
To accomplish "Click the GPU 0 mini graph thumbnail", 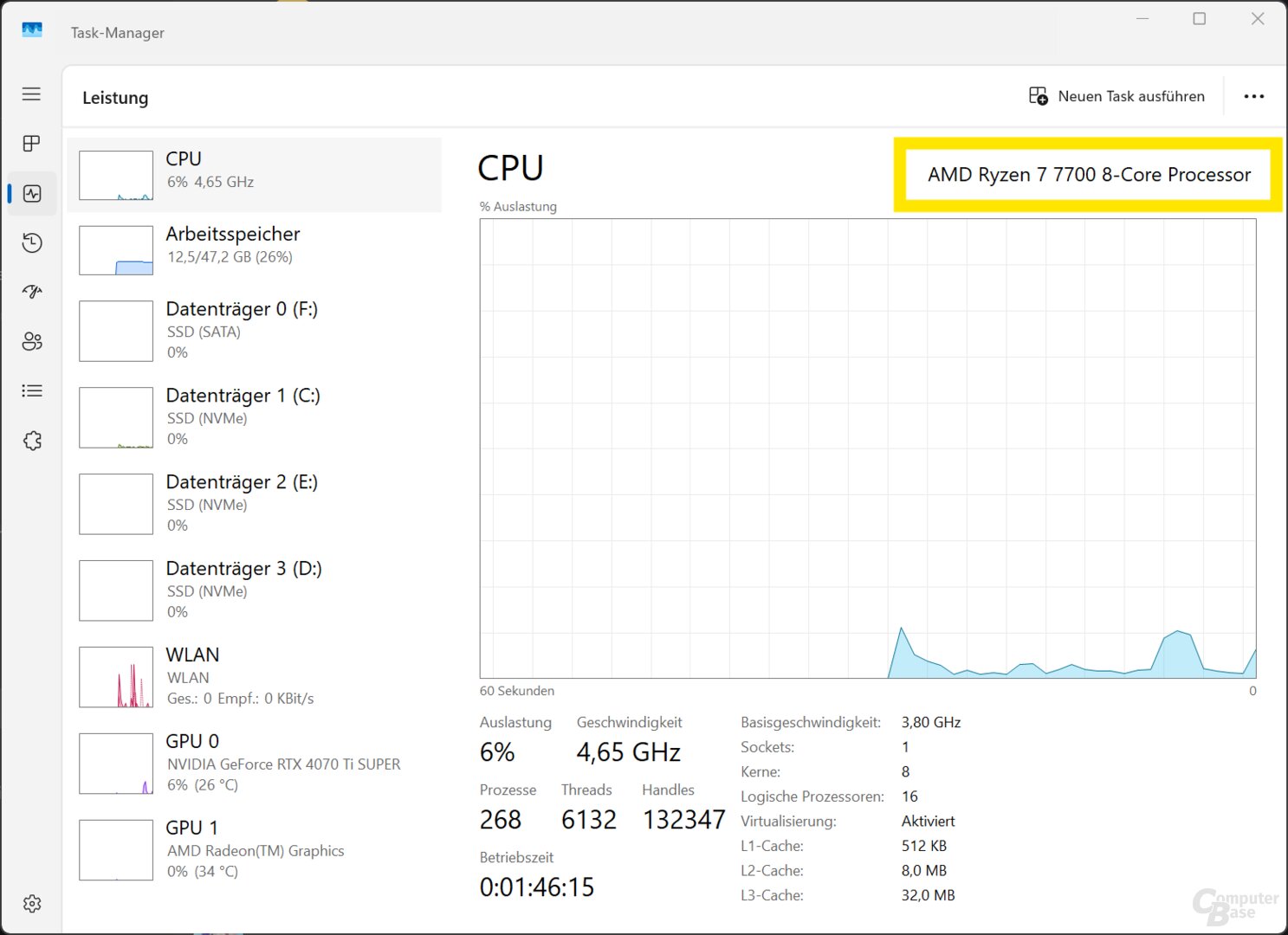I will click(x=116, y=764).
